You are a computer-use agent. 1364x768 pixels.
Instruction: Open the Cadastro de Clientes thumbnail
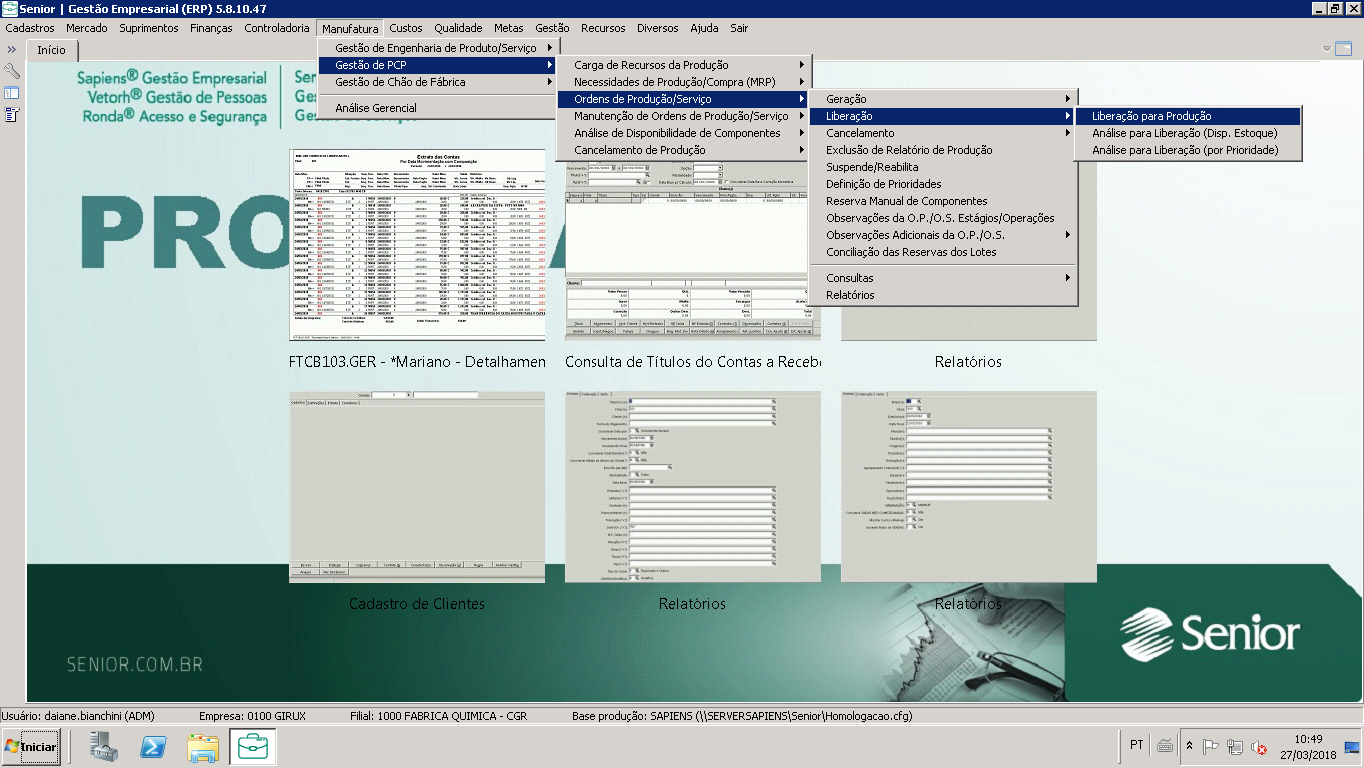(417, 487)
